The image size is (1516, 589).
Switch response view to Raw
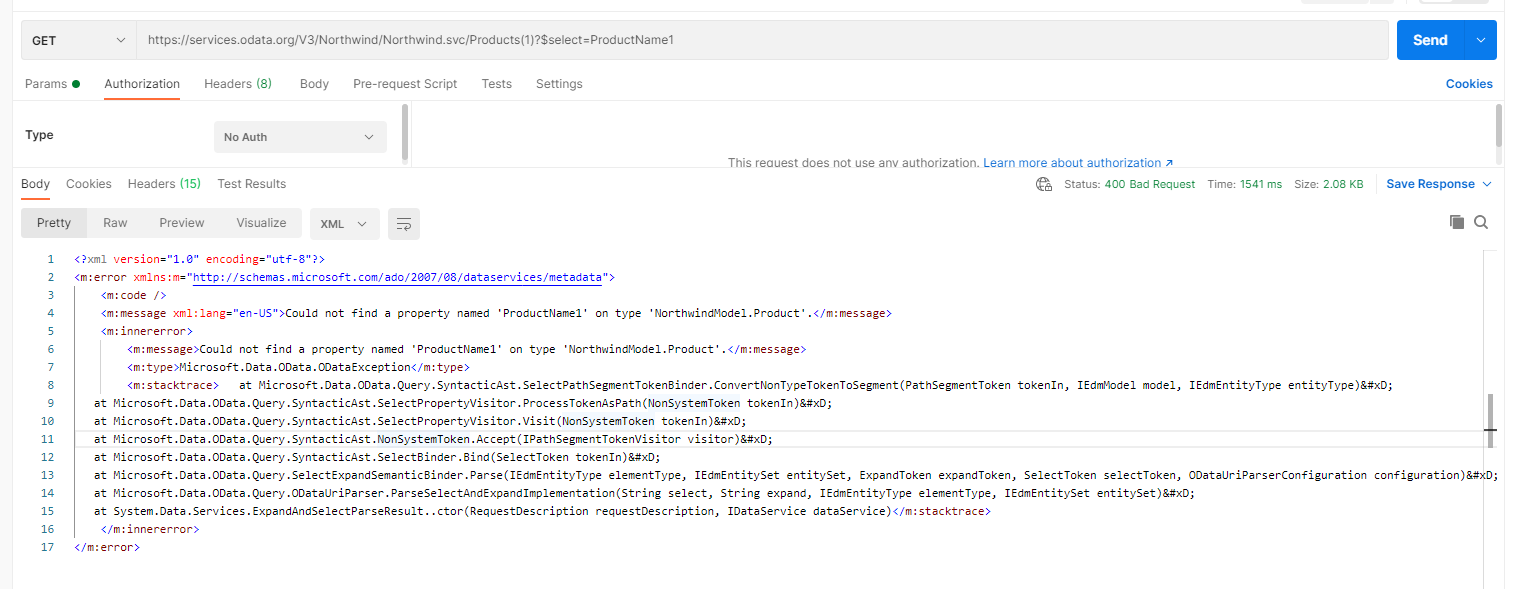click(115, 223)
